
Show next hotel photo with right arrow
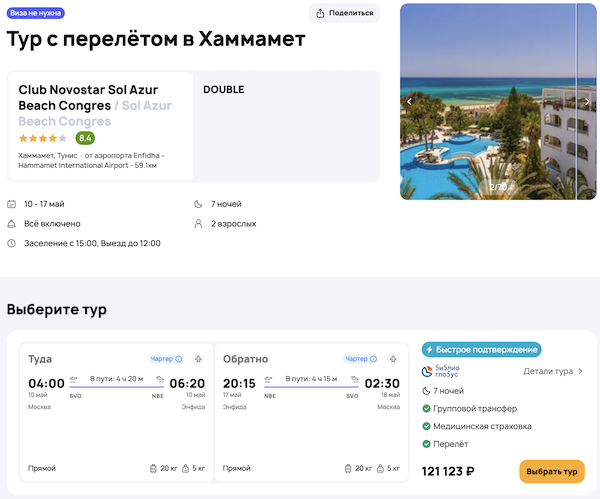[x=587, y=101]
